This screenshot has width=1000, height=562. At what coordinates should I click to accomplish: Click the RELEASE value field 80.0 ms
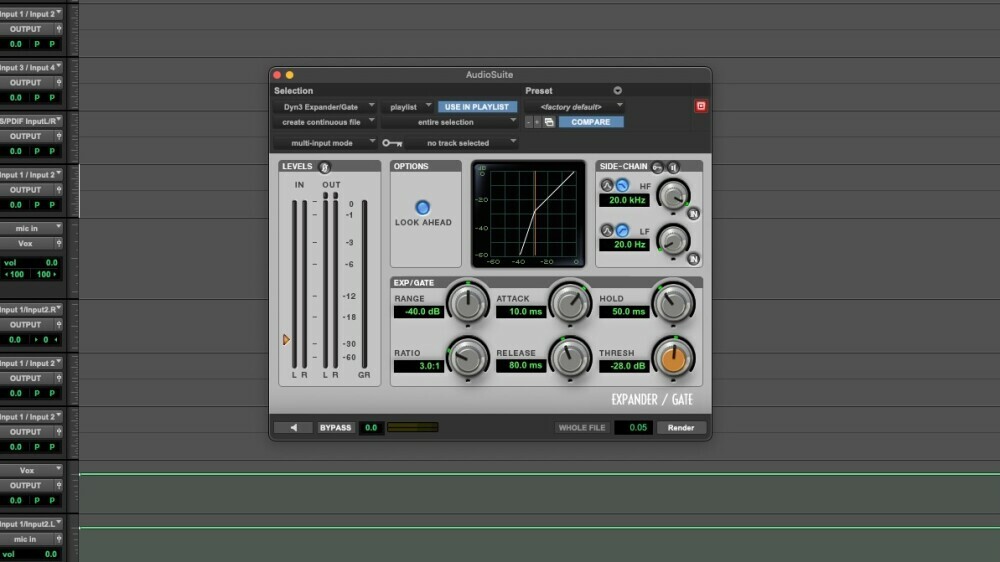click(x=521, y=366)
